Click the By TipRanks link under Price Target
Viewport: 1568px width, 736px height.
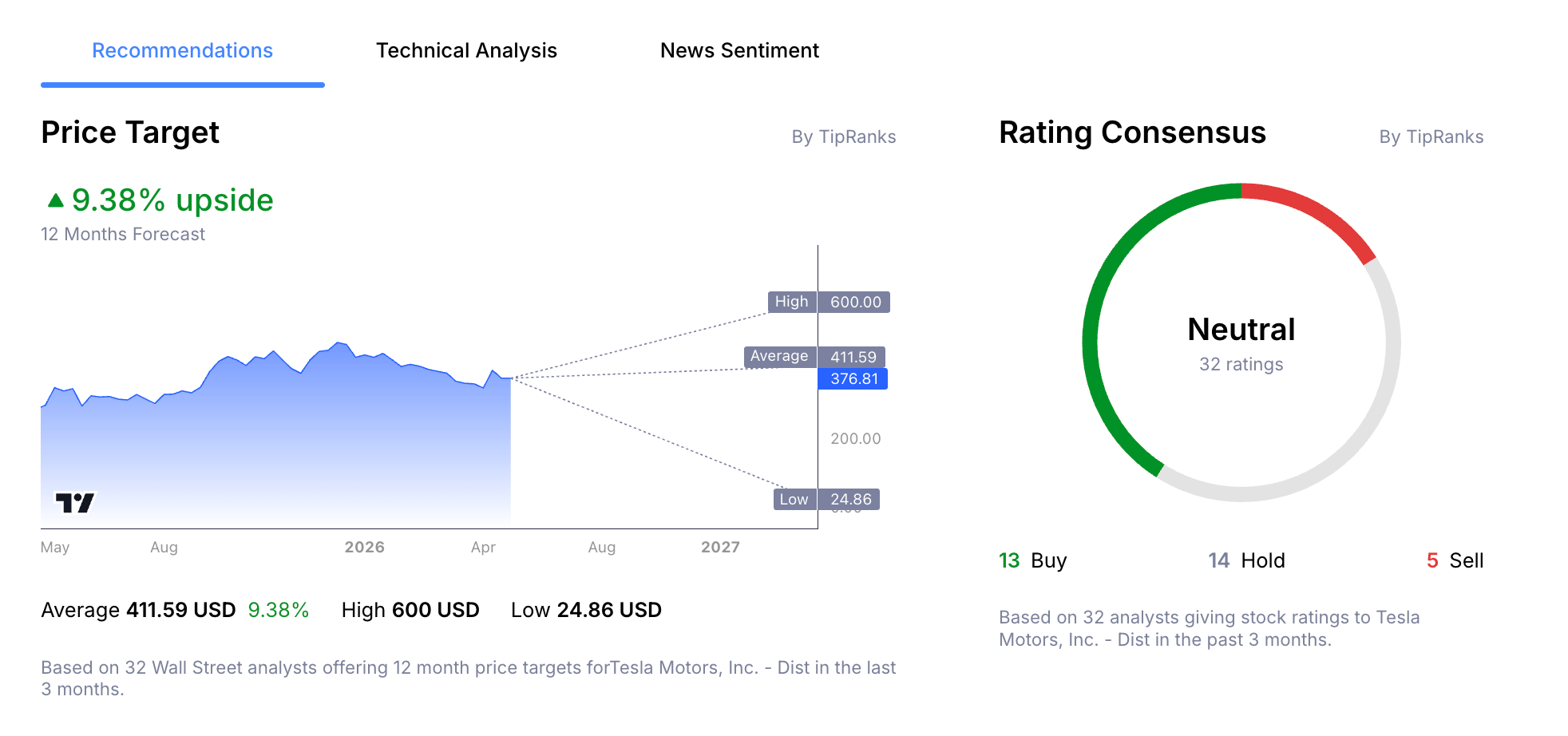click(x=843, y=137)
